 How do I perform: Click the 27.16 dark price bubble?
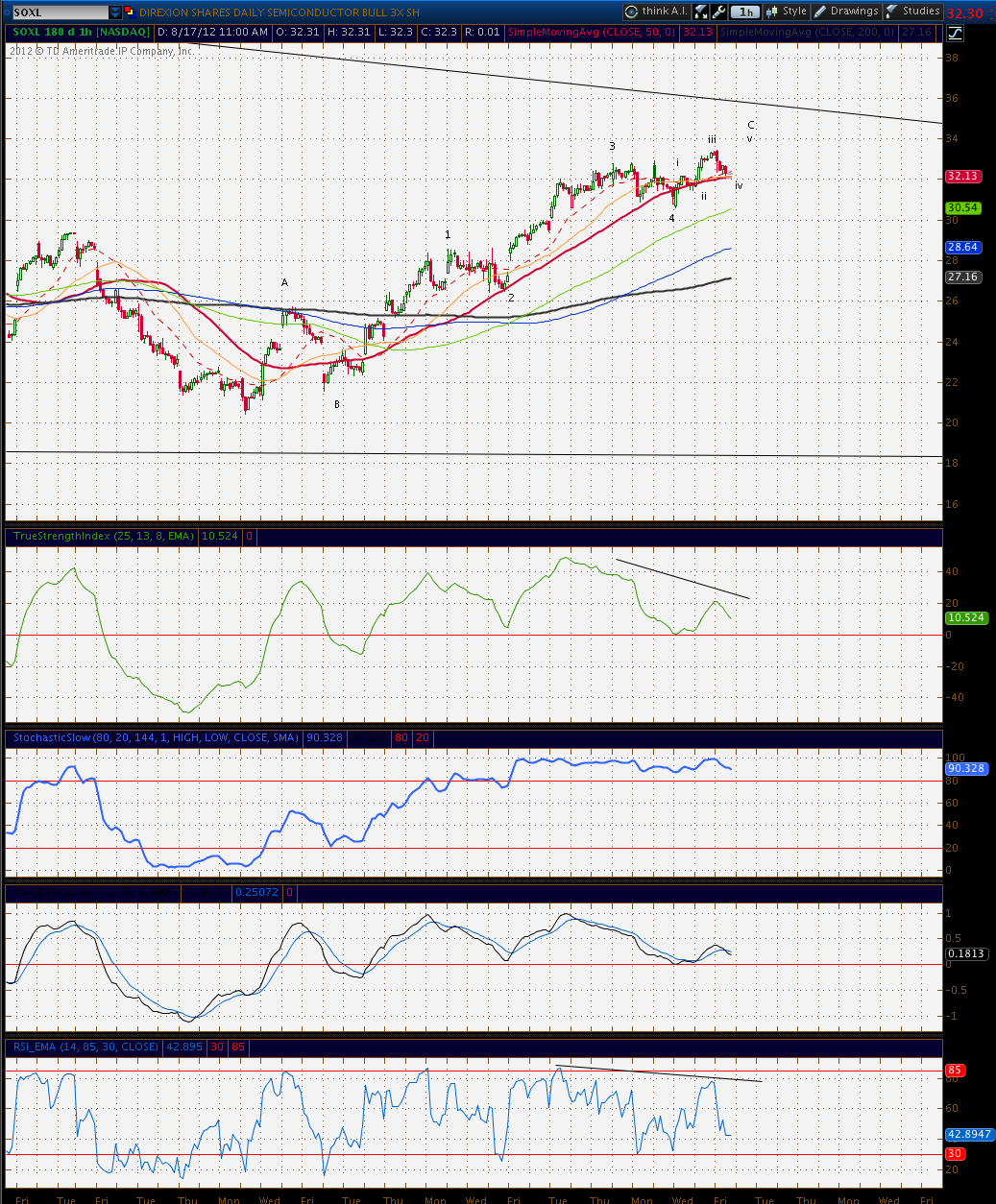[962, 277]
